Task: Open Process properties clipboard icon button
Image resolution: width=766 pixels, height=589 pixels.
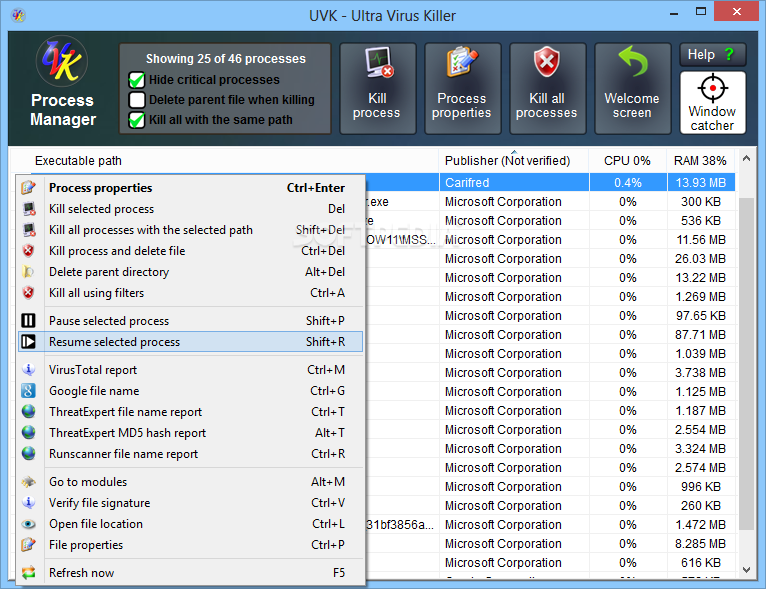Action: (462, 62)
